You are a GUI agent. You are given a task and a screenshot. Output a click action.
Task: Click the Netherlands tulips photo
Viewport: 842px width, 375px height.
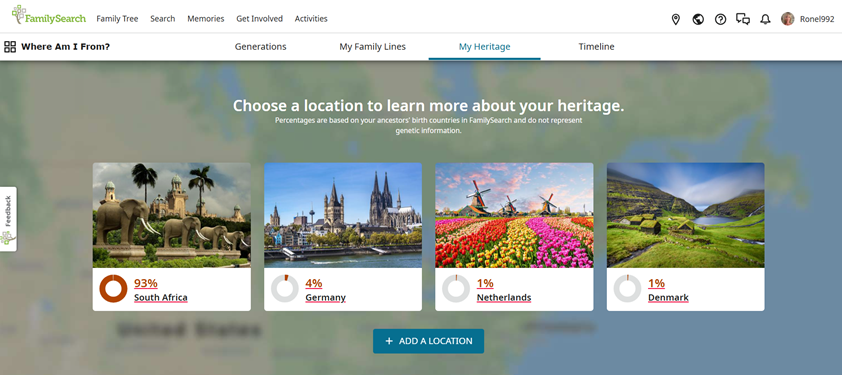(514, 215)
